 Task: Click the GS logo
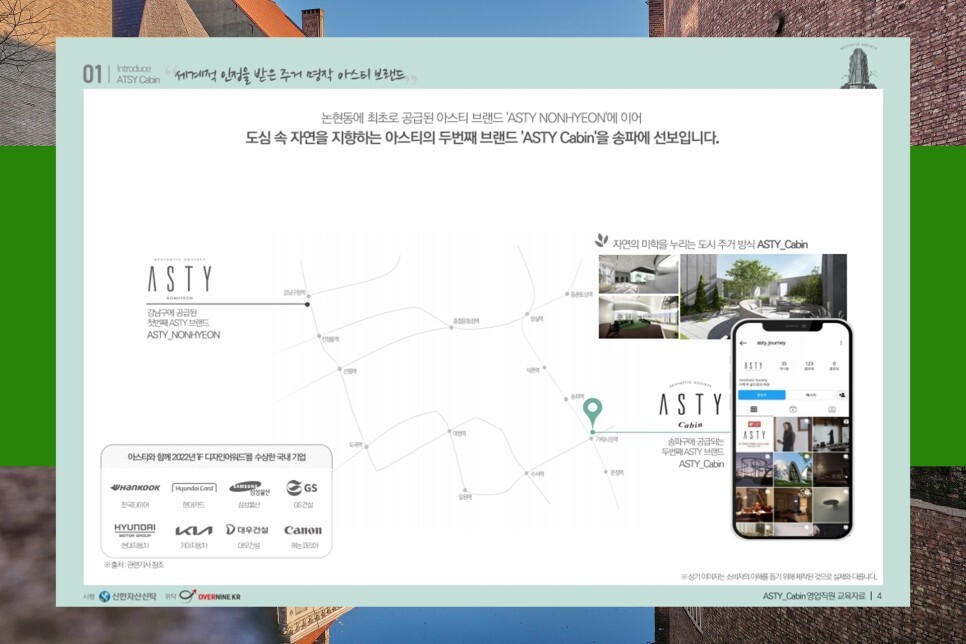pos(302,487)
